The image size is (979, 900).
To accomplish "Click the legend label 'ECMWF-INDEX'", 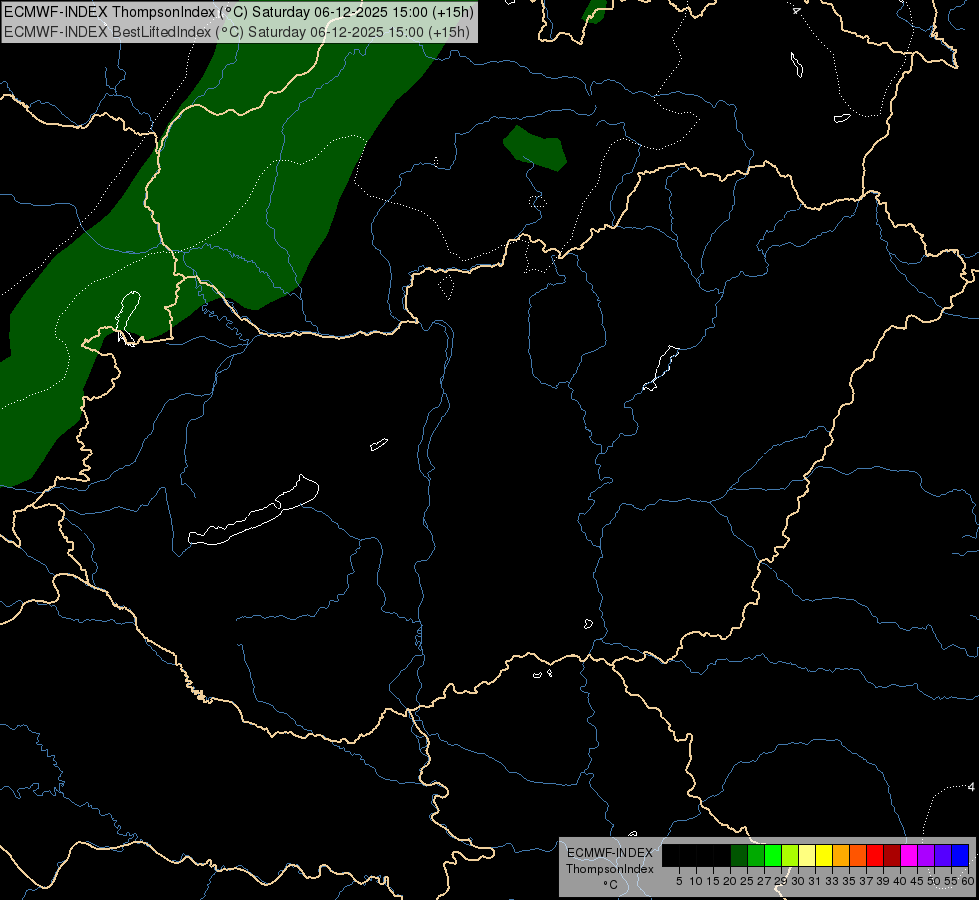I will pyautogui.click(x=609, y=853).
